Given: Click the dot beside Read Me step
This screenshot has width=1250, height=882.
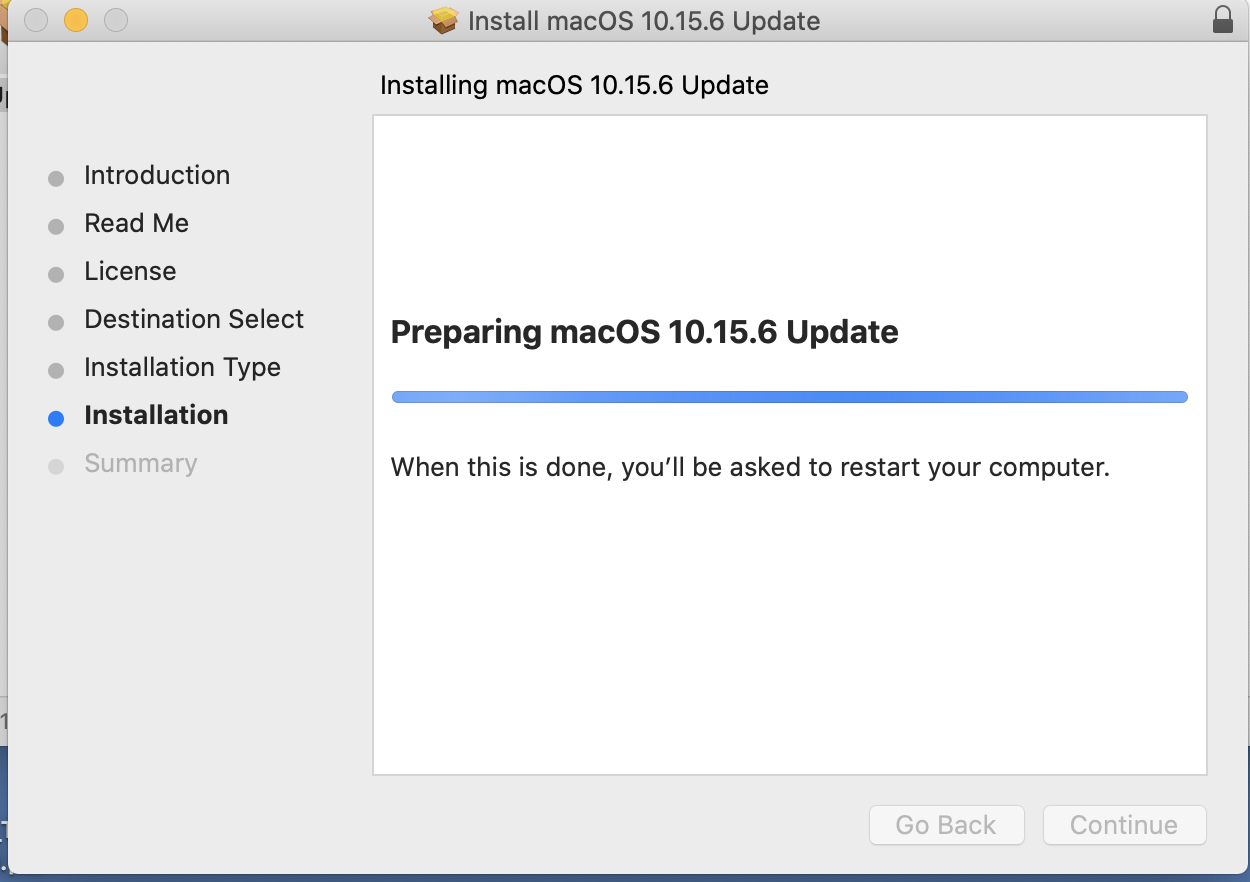Looking at the screenshot, I should 55,225.
